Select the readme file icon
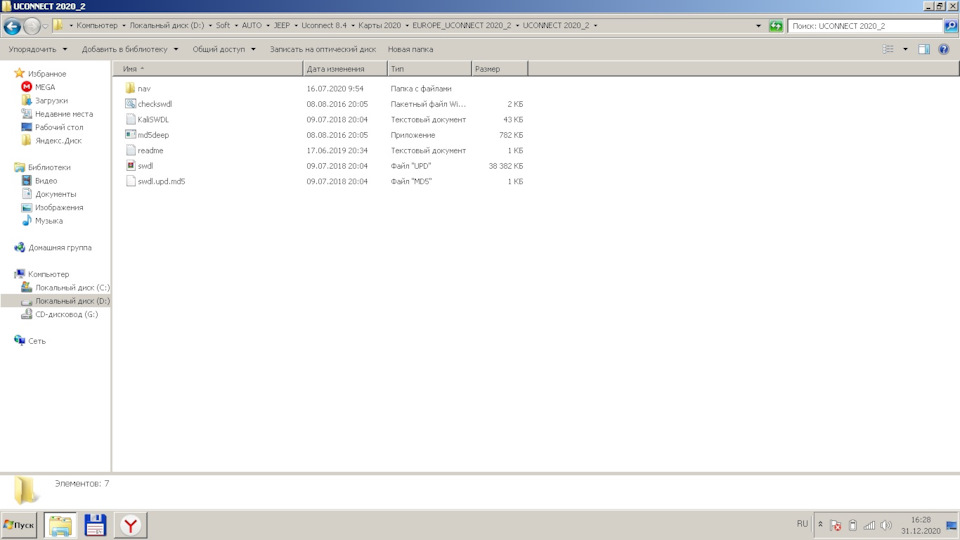This screenshot has width=960, height=540. (130, 150)
